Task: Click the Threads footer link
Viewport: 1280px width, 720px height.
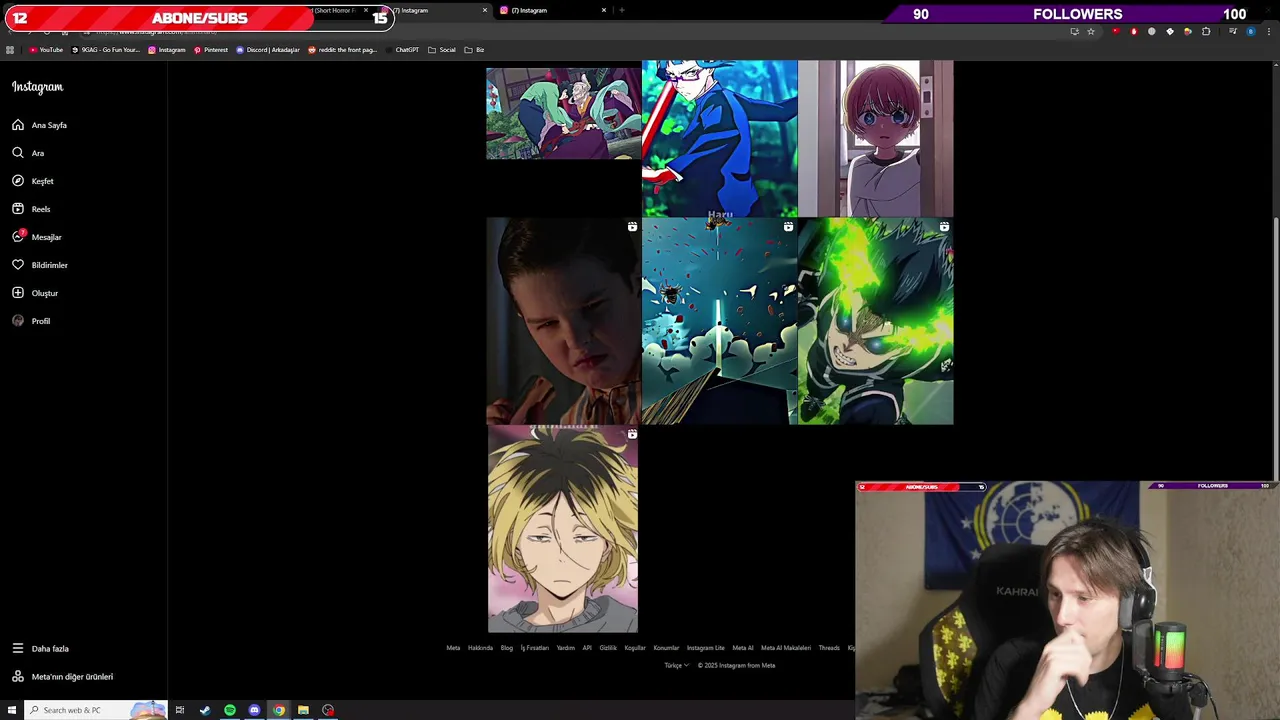Action: pyautogui.click(x=829, y=648)
